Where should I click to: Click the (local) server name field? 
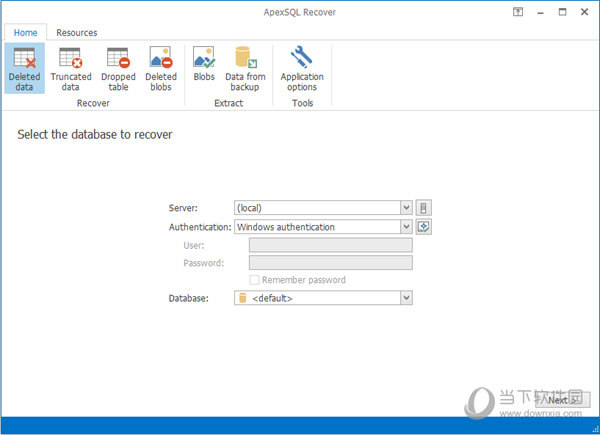click(x=317, y=208)
